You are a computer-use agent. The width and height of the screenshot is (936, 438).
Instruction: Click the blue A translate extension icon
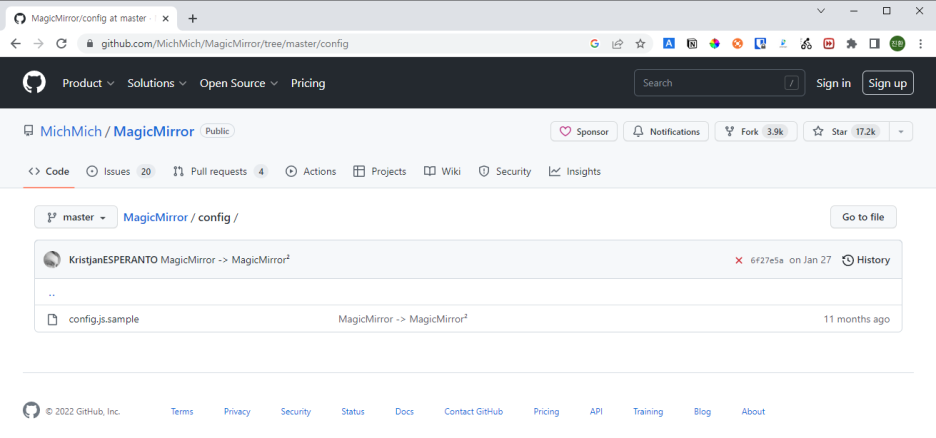tap(669, 44)
